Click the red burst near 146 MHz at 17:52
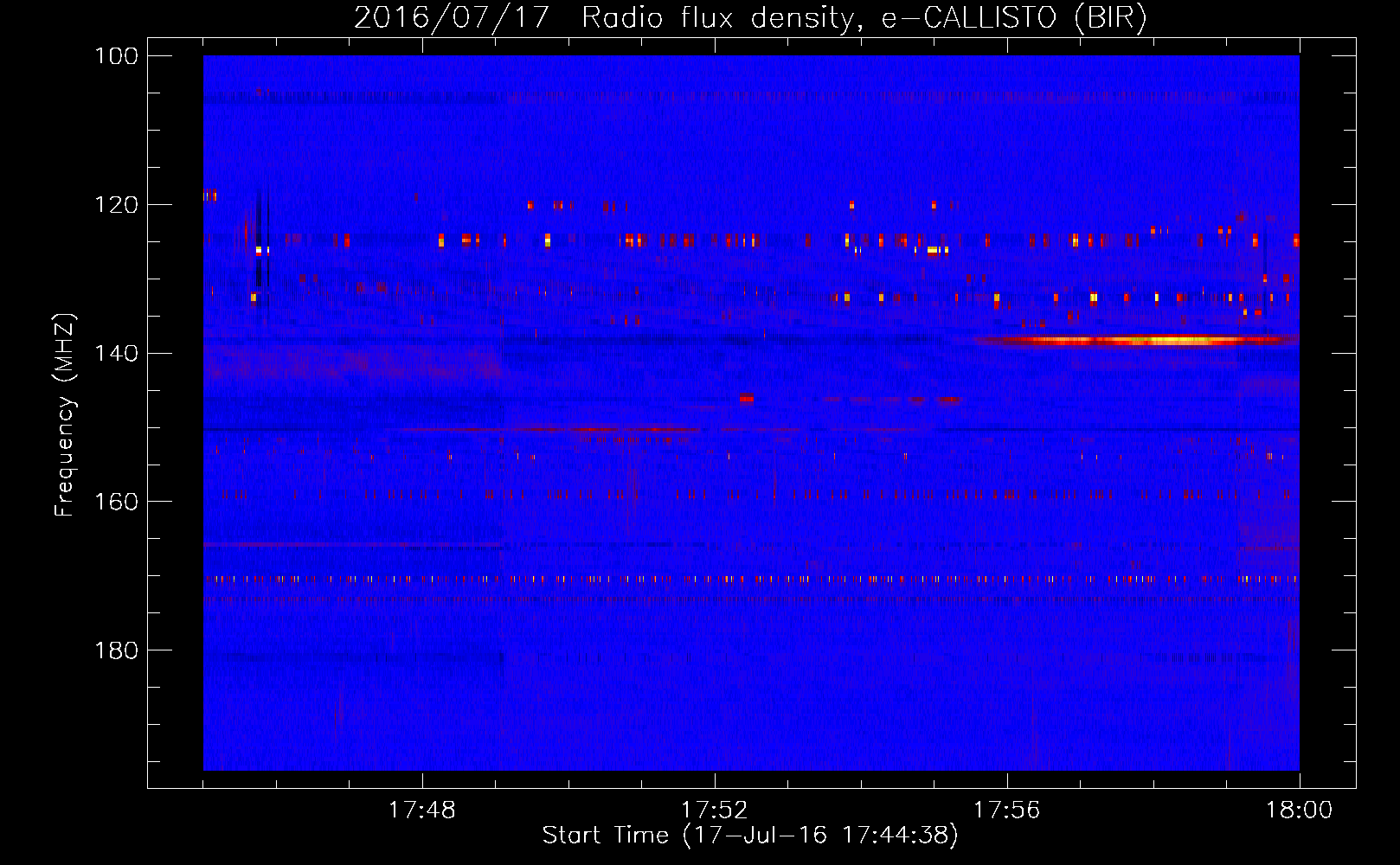This screenshot has height=865, width=1400. 747,398
